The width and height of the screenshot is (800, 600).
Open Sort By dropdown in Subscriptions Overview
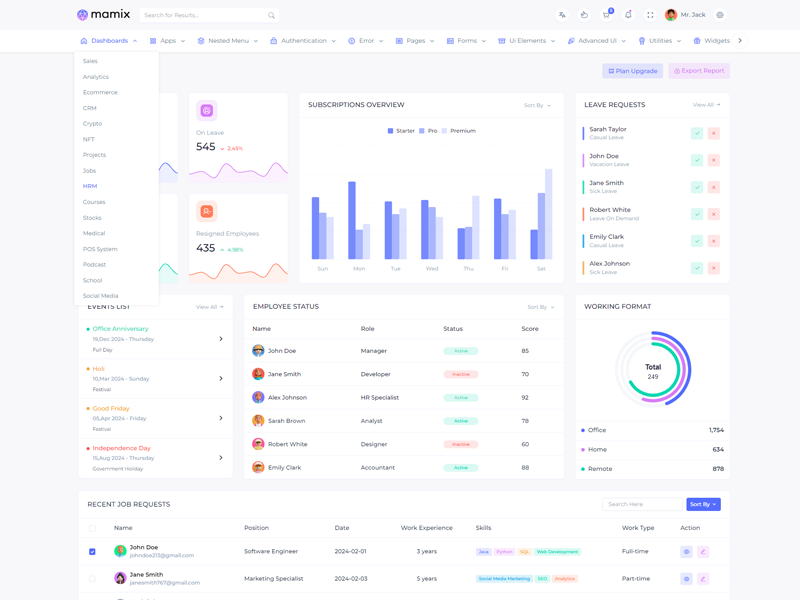[537, 105]
